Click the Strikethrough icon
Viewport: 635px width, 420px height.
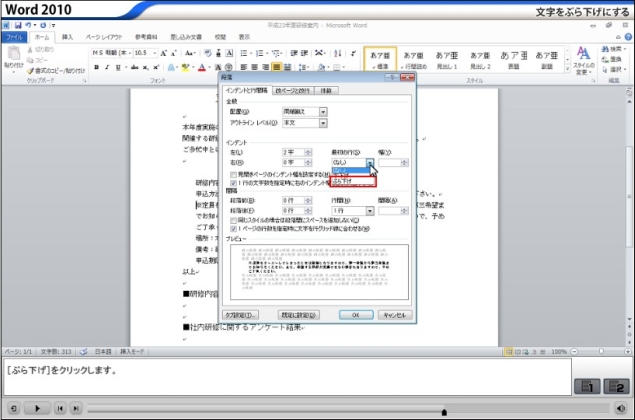135,67
